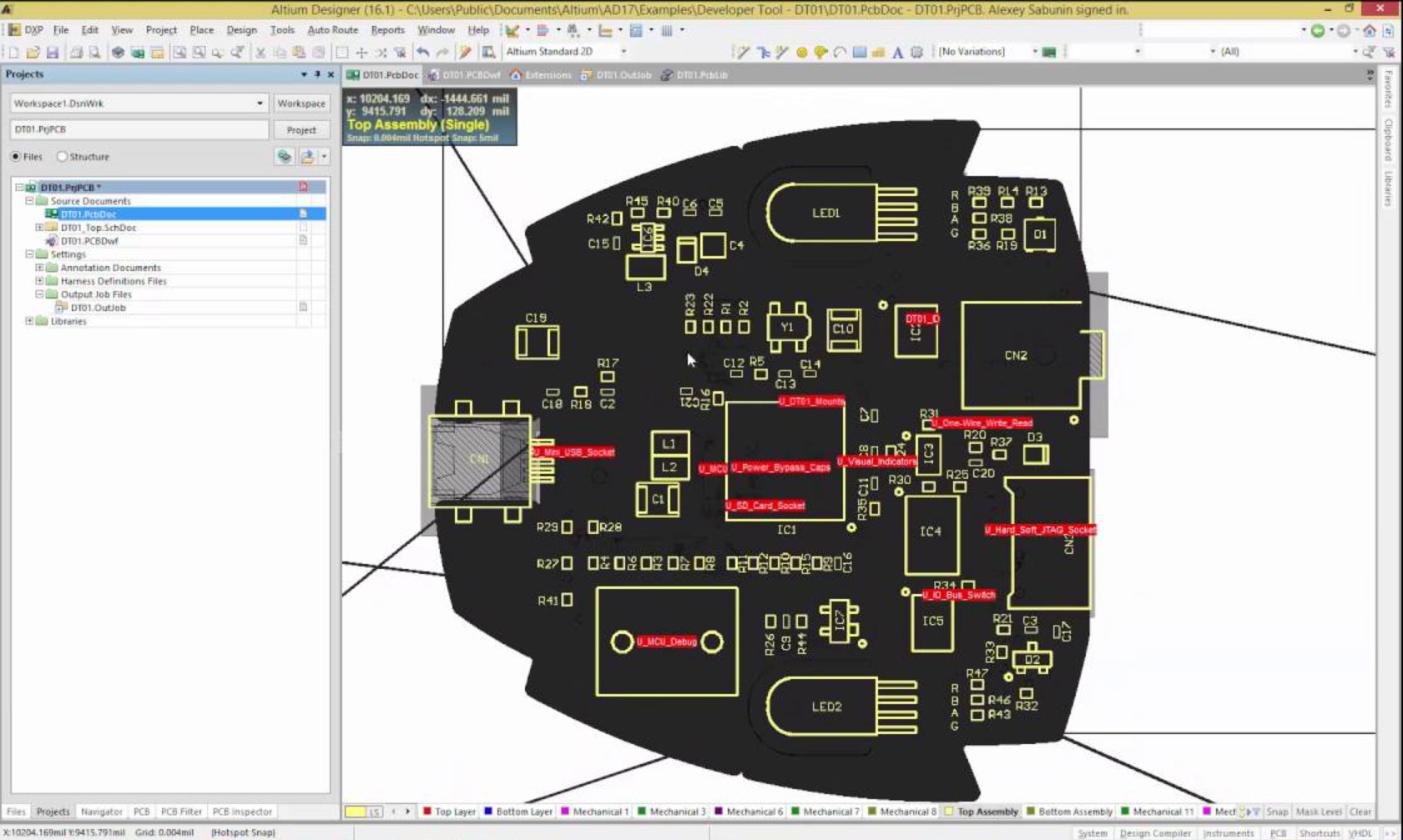Switch to the DT01.OutJob document tab
This screenshot has width=1403, height=840.
617,75
